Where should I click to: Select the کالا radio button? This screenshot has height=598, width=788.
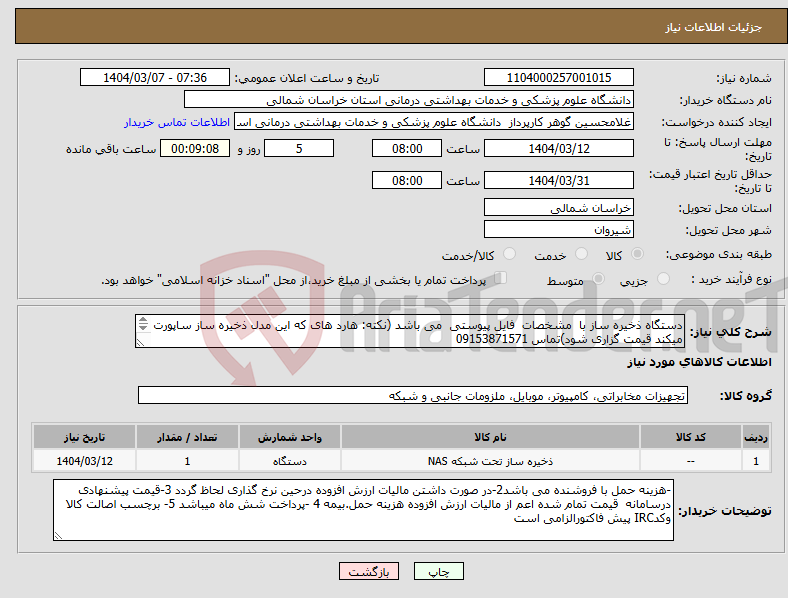tap(637, 254)
